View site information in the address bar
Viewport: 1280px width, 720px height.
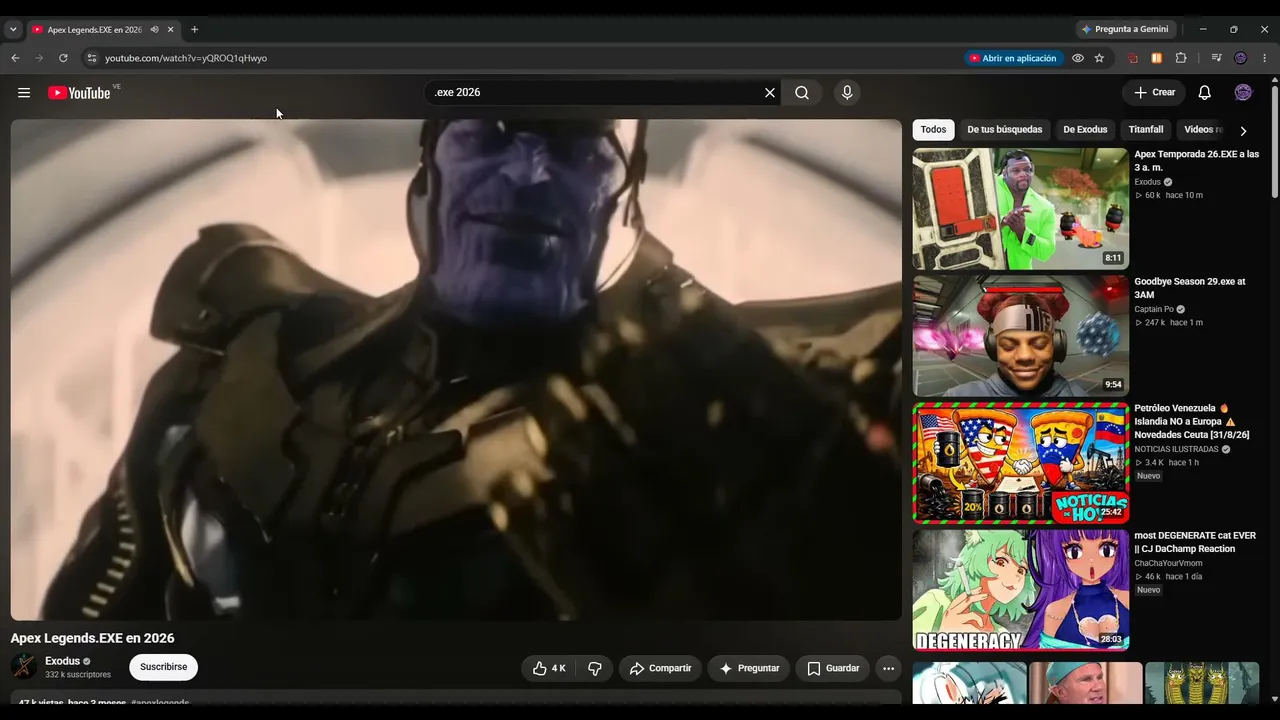[92, 58]
